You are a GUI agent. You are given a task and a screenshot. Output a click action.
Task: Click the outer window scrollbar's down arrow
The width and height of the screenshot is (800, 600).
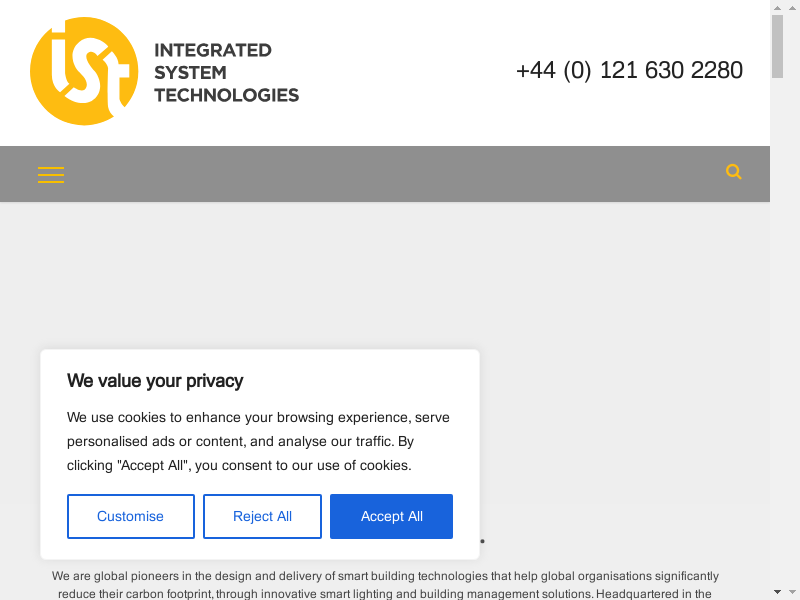click(792, 591)
